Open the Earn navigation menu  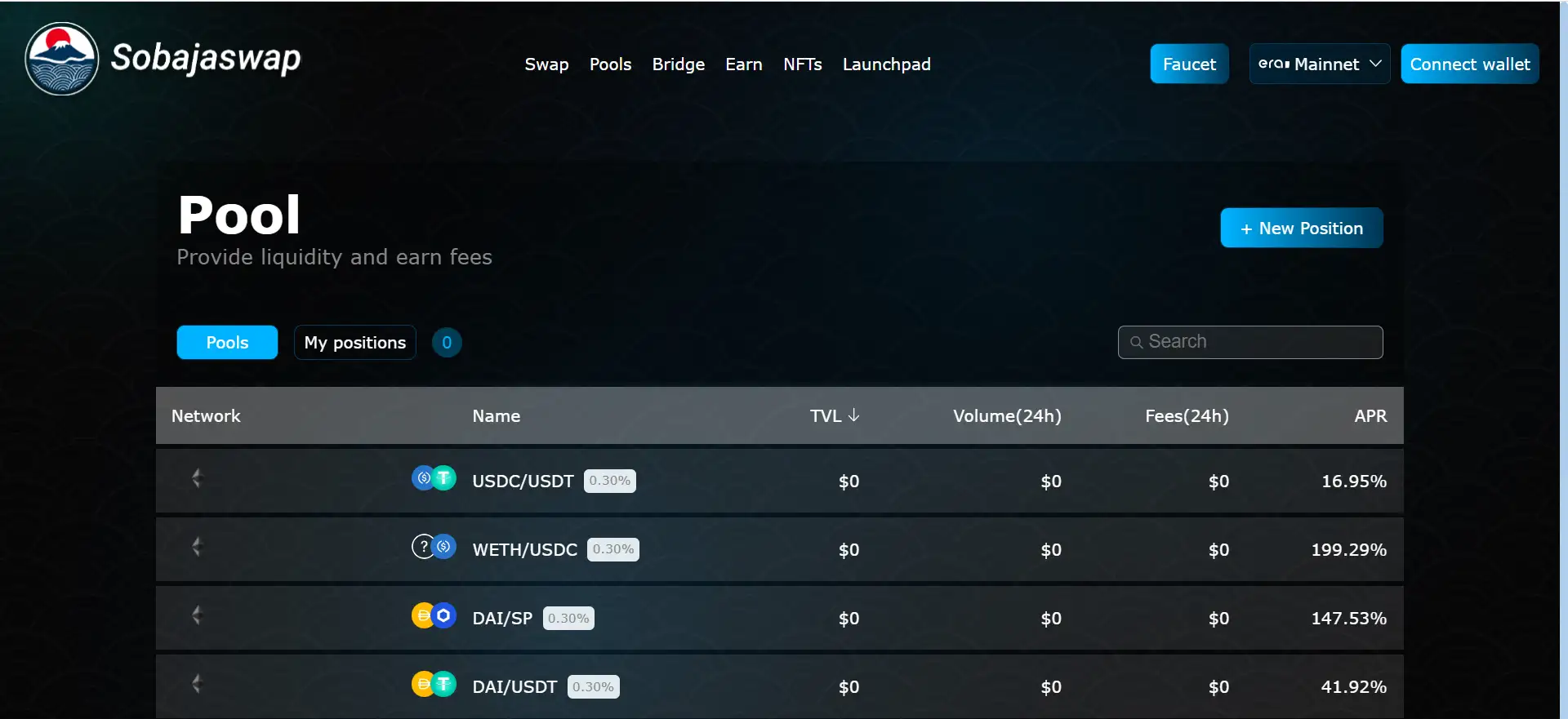743,64
